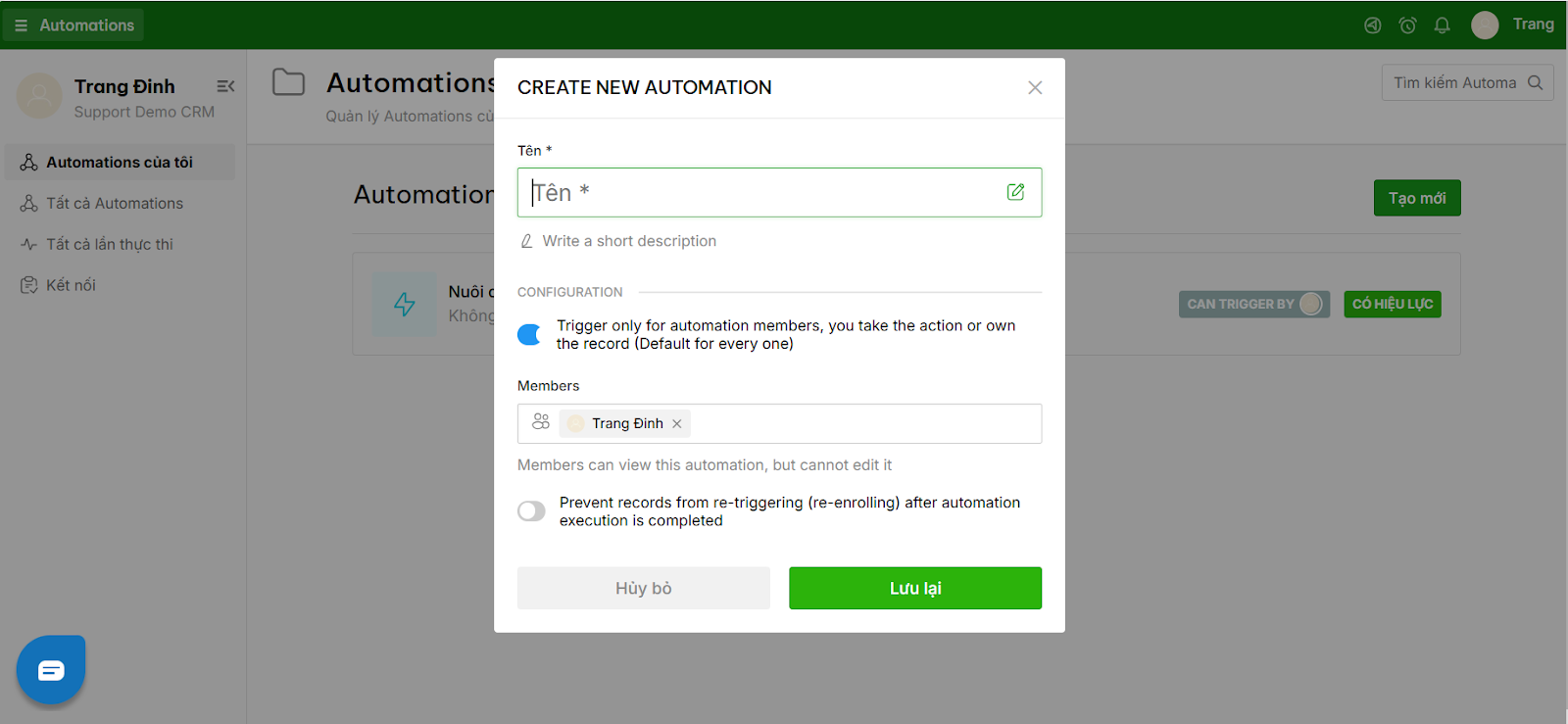1568x724 pixels.
Task: Click the Hủy bỏ cancel button
Action: [x=644, y=588]
